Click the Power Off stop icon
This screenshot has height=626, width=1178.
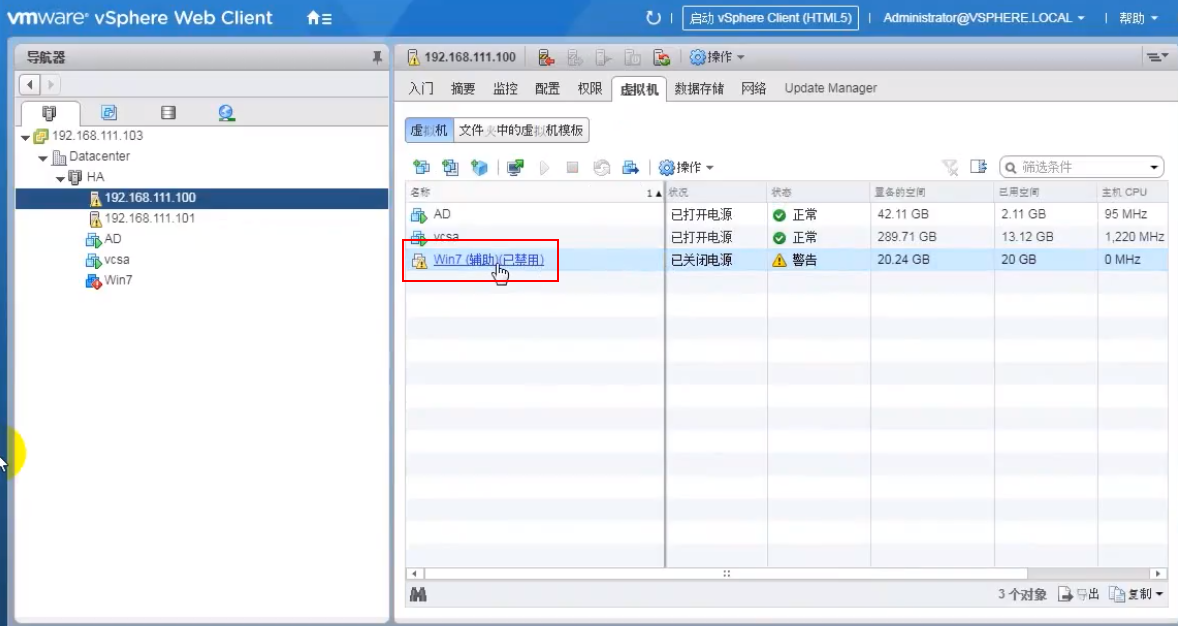tap(572, 167)
